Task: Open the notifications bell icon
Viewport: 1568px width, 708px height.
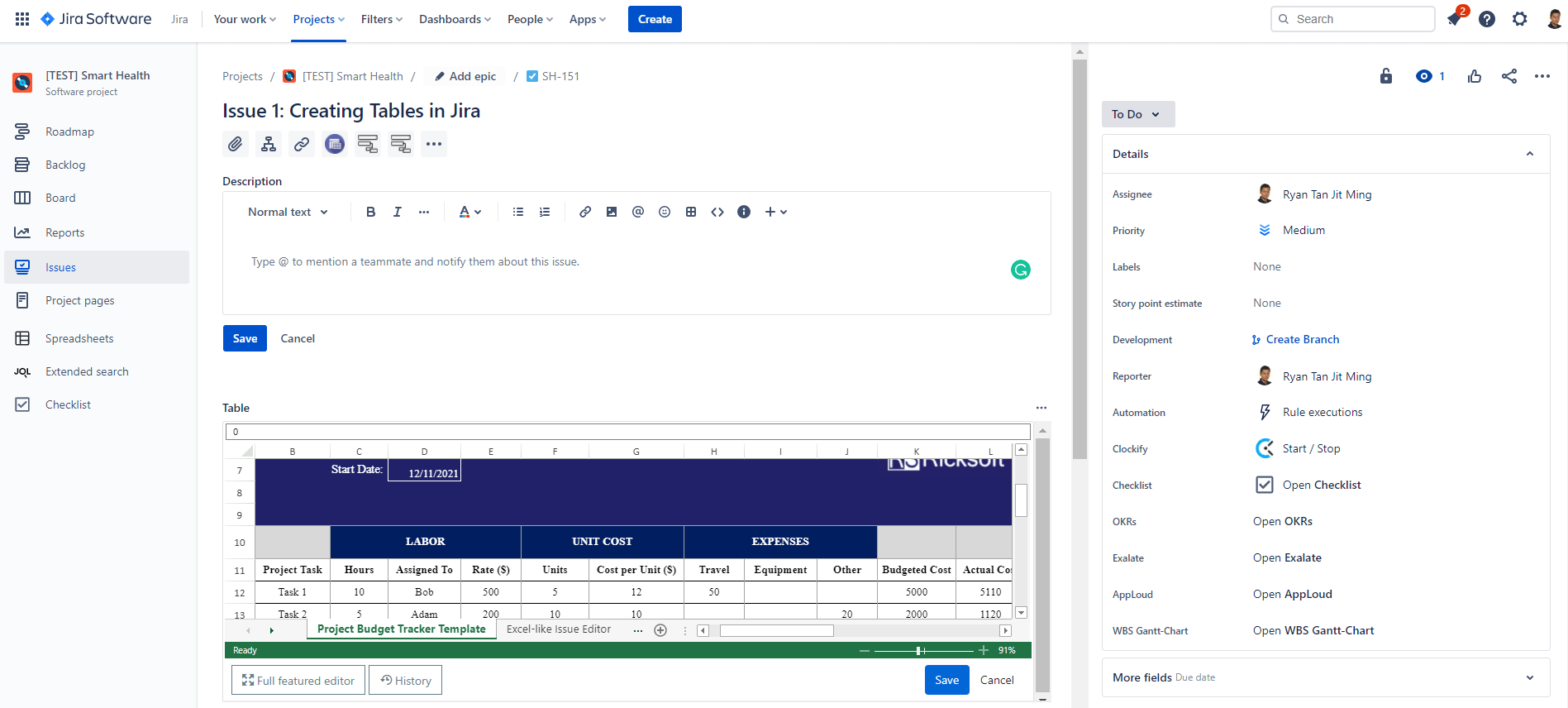Action: click(x=1454, y=19)
